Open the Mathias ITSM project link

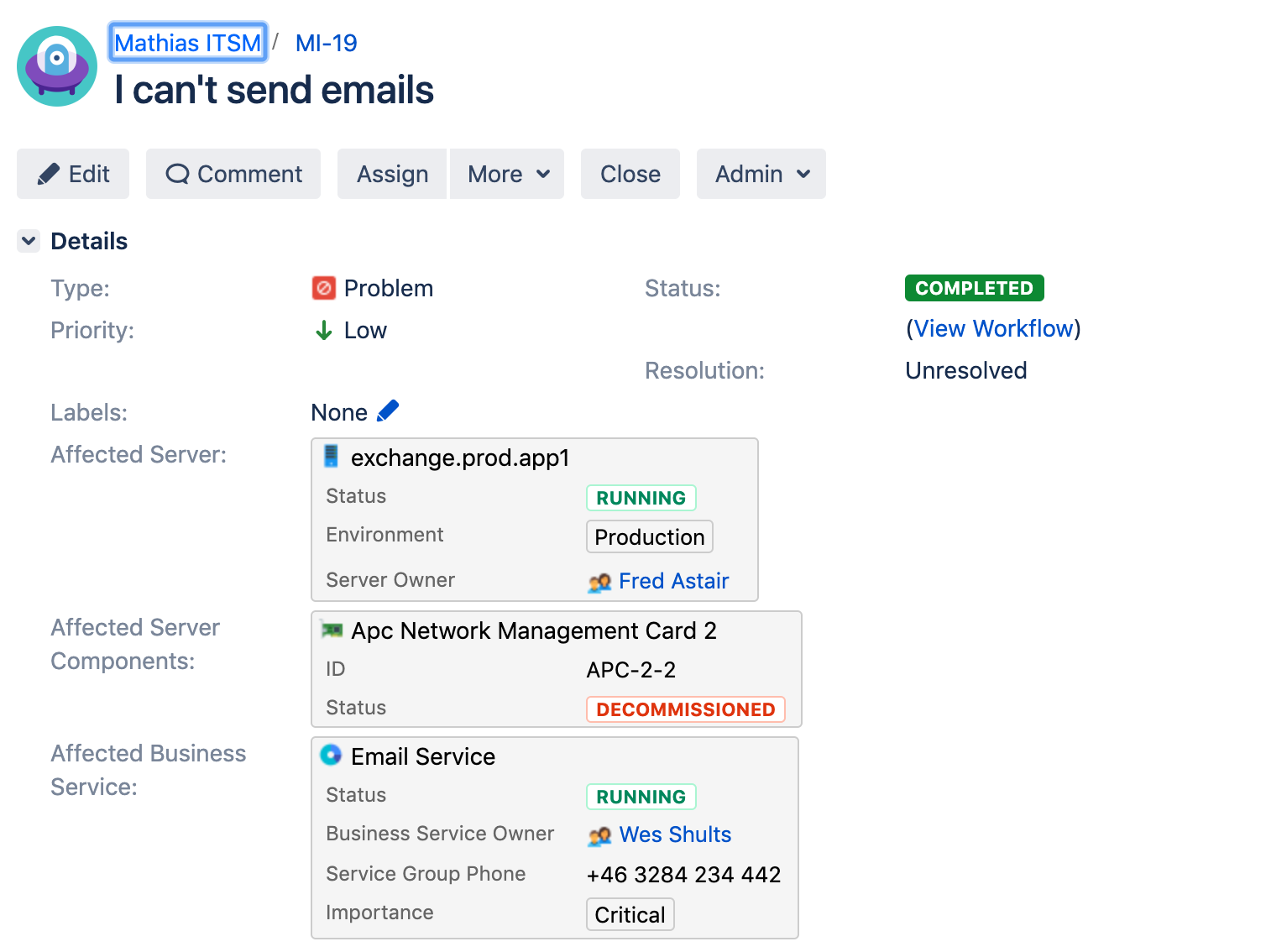click(x=188, y=43)
